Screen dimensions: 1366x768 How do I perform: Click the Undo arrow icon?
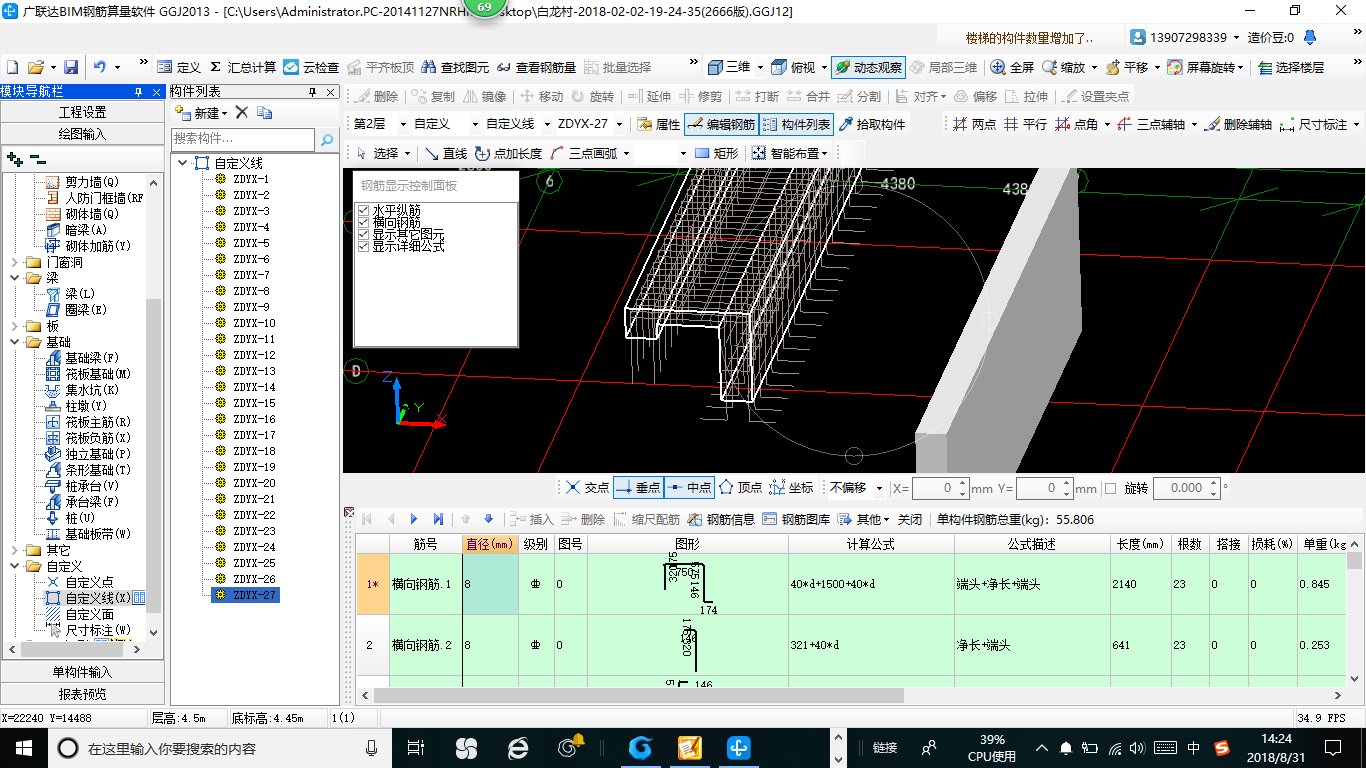click(100, 67)
